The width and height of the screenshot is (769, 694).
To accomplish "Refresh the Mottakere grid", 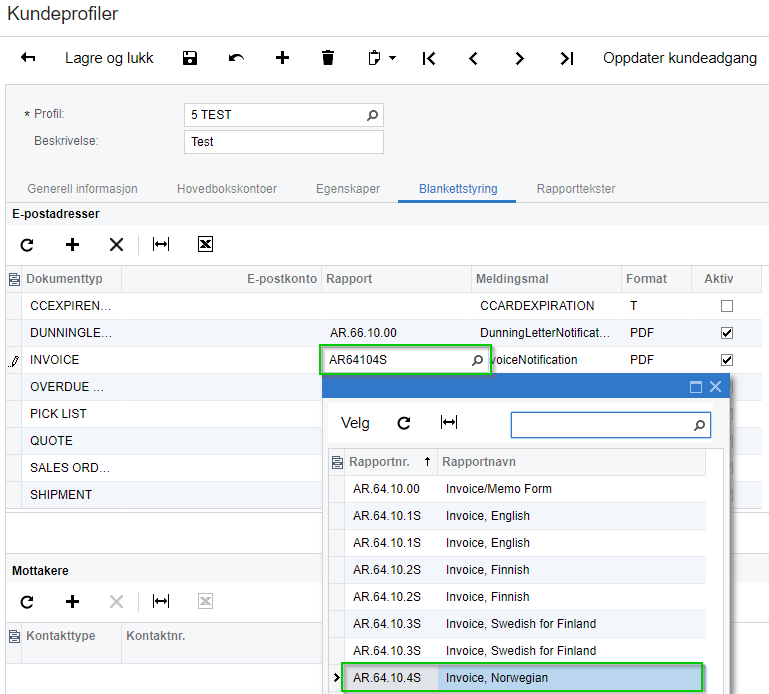I will [27, 601].
